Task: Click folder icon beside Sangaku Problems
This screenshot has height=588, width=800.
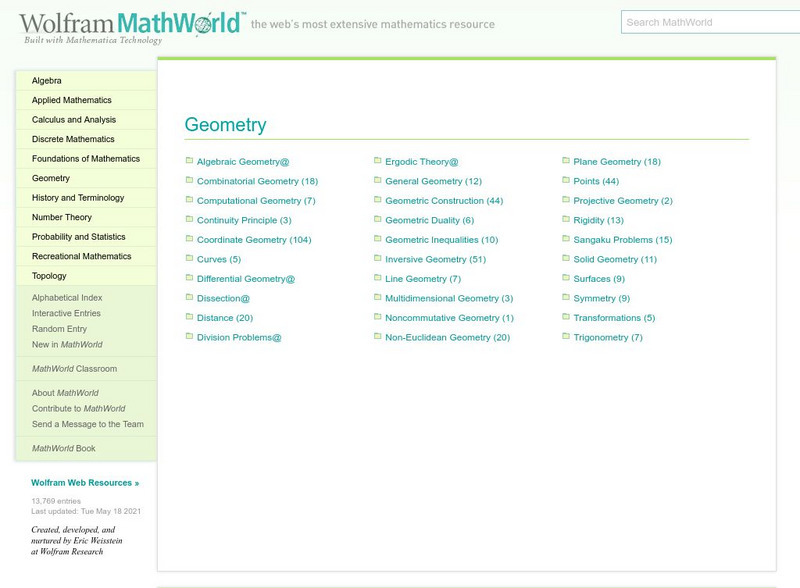Action: [x=566, y=238]
